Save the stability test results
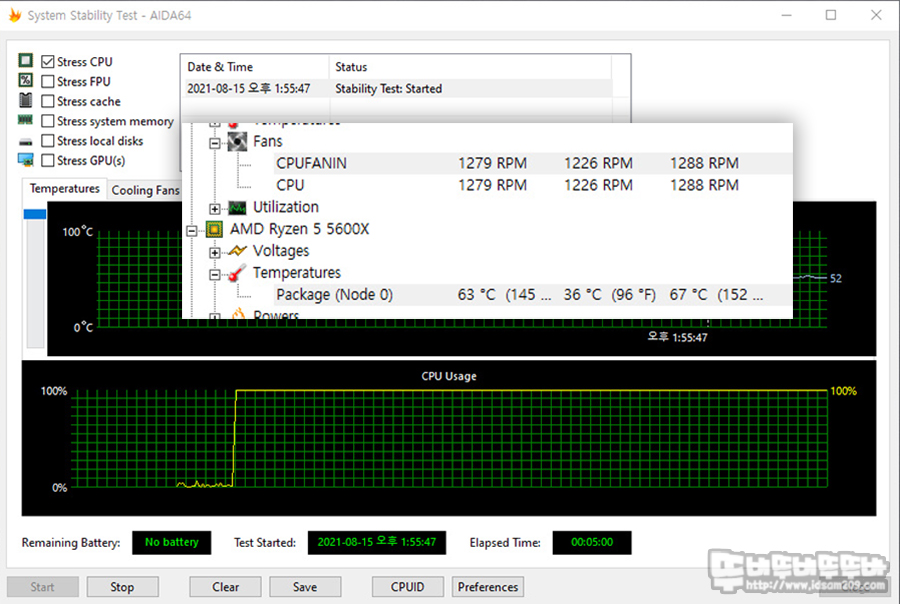This screenshot has height=604, width=900. pos(305,587)
